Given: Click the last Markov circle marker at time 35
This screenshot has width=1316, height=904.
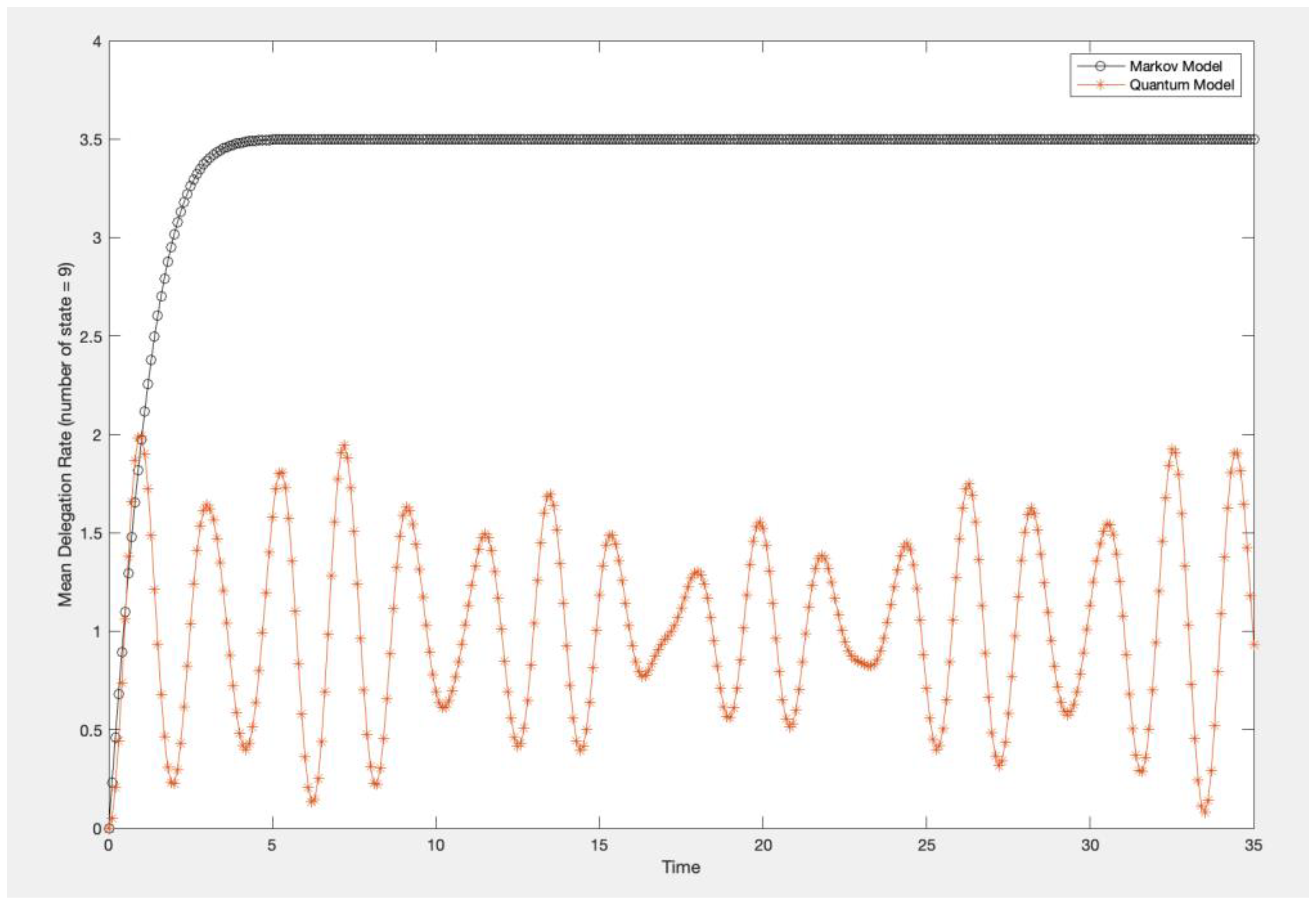Looking at the screenshot, I should pos(1254,139).
